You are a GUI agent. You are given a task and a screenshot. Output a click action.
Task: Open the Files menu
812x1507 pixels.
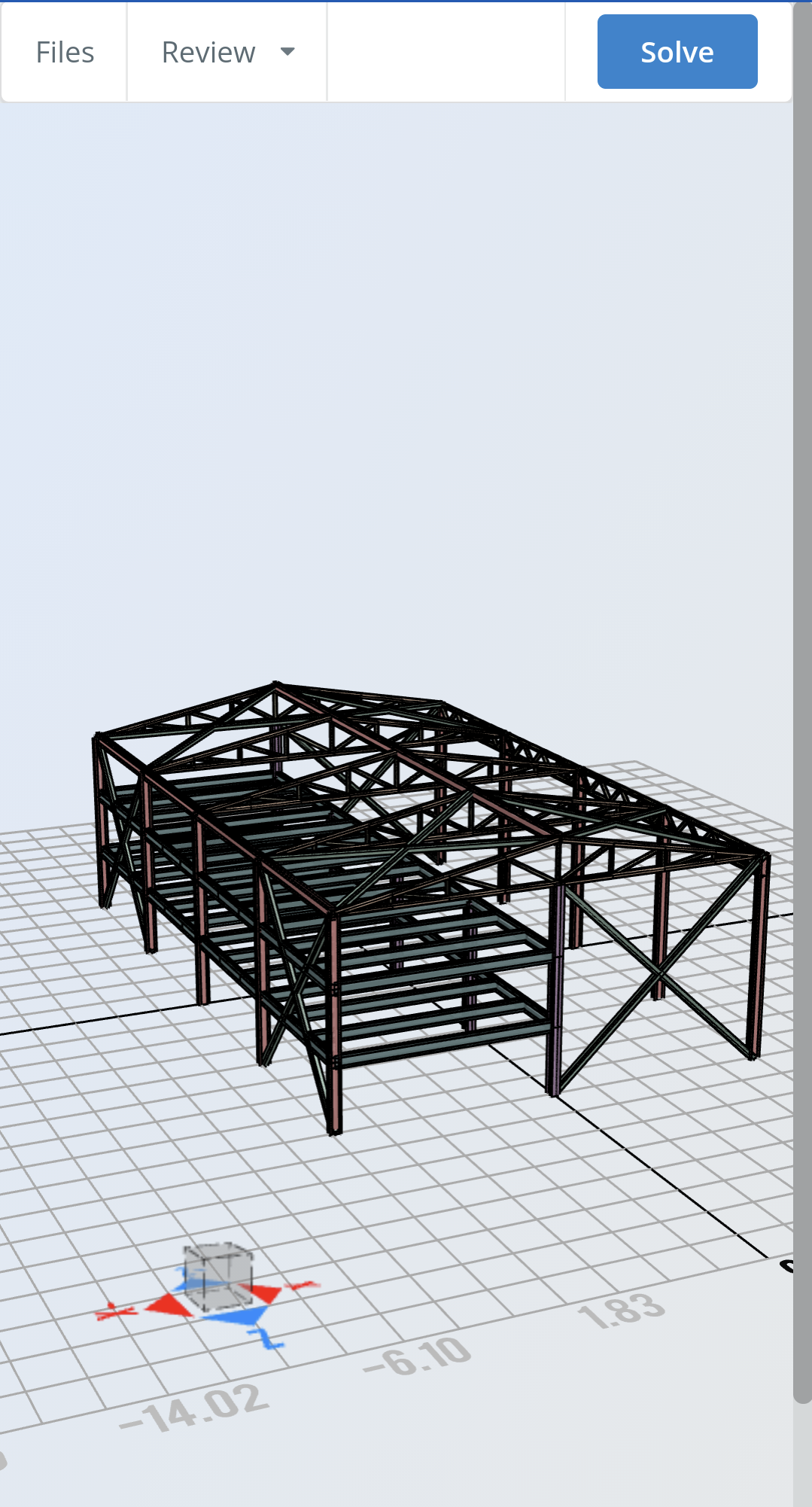65,53
